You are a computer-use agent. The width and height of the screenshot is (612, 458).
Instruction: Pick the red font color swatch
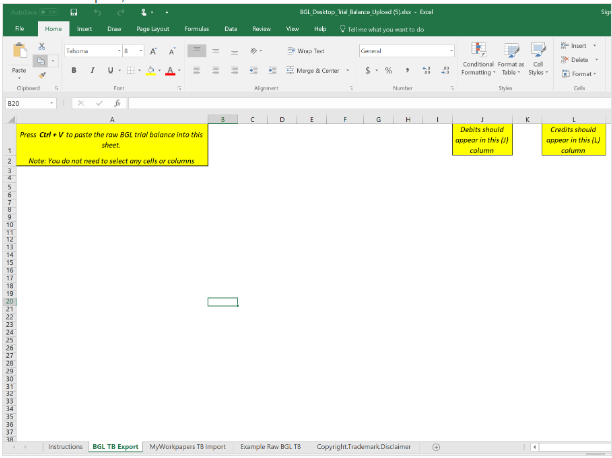tap(170, 70)
